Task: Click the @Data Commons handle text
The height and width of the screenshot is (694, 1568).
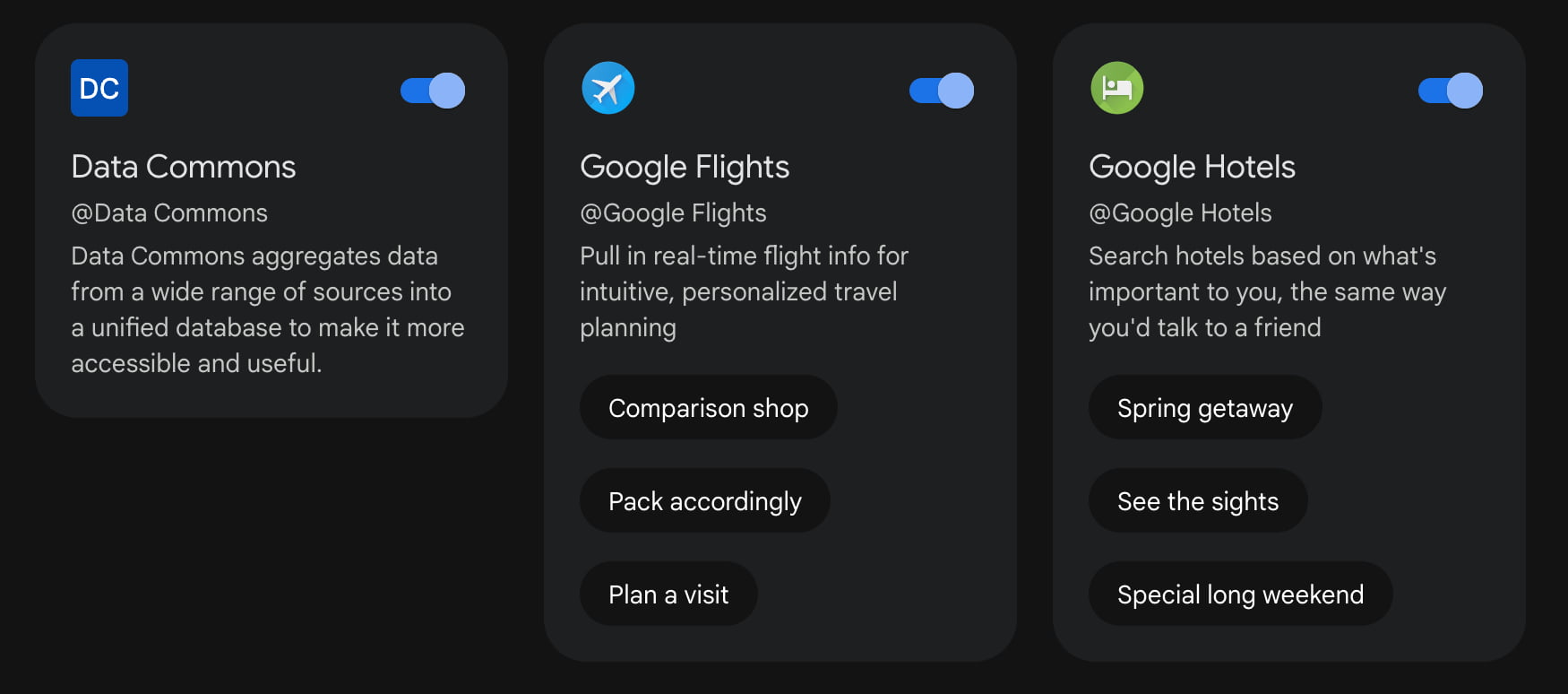Action: click(169, 213)
